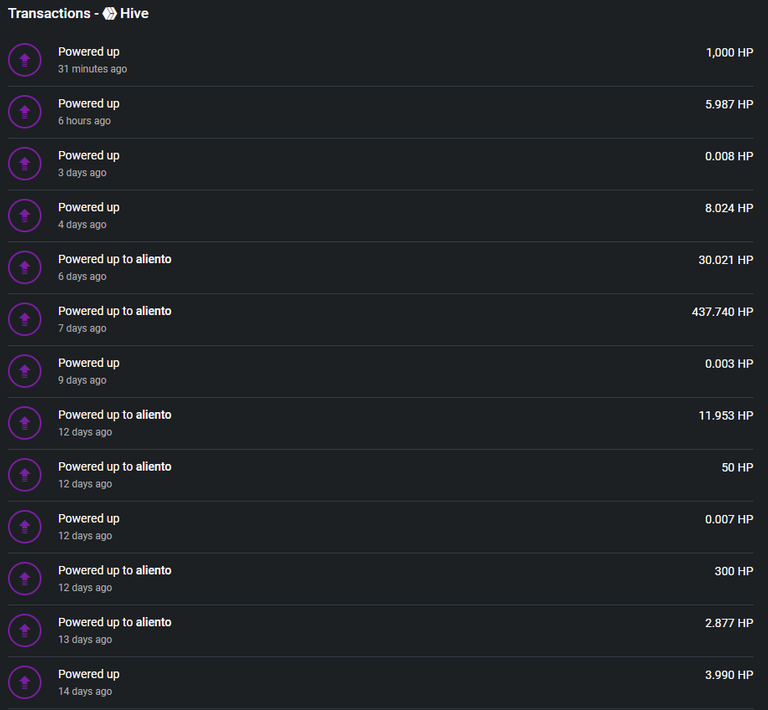The width and height of the screenshot is (768, 710).
Task: Click the power-up icon for the 8.024 HP transaction
Action: (24, 216)
